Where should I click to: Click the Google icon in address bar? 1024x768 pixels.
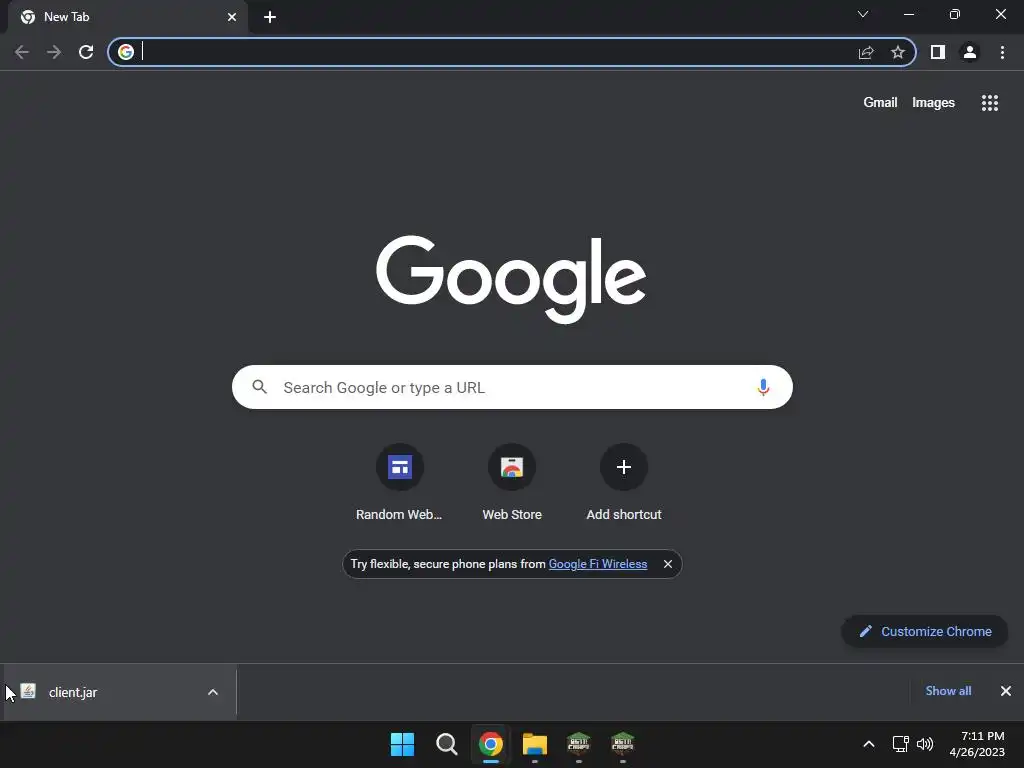tap(126, 52)
